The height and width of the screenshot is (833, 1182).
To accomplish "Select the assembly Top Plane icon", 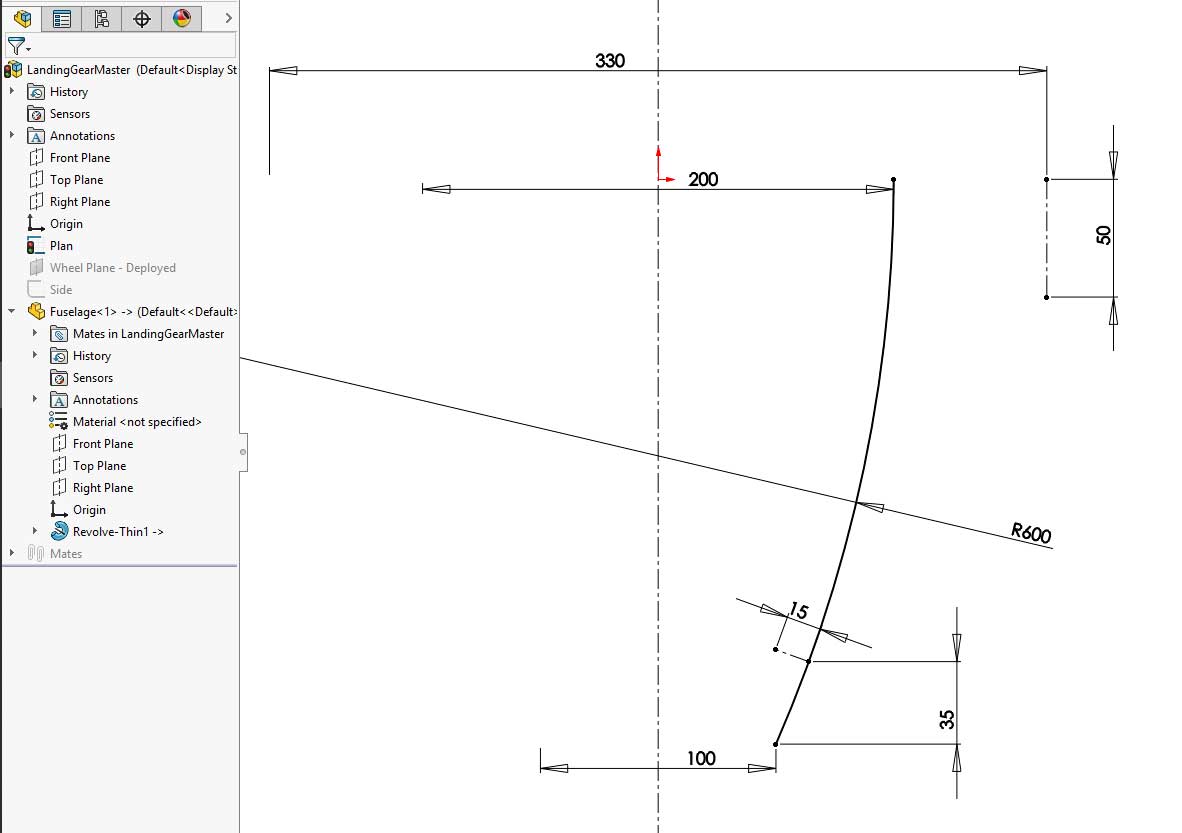I will pos(35,179).
